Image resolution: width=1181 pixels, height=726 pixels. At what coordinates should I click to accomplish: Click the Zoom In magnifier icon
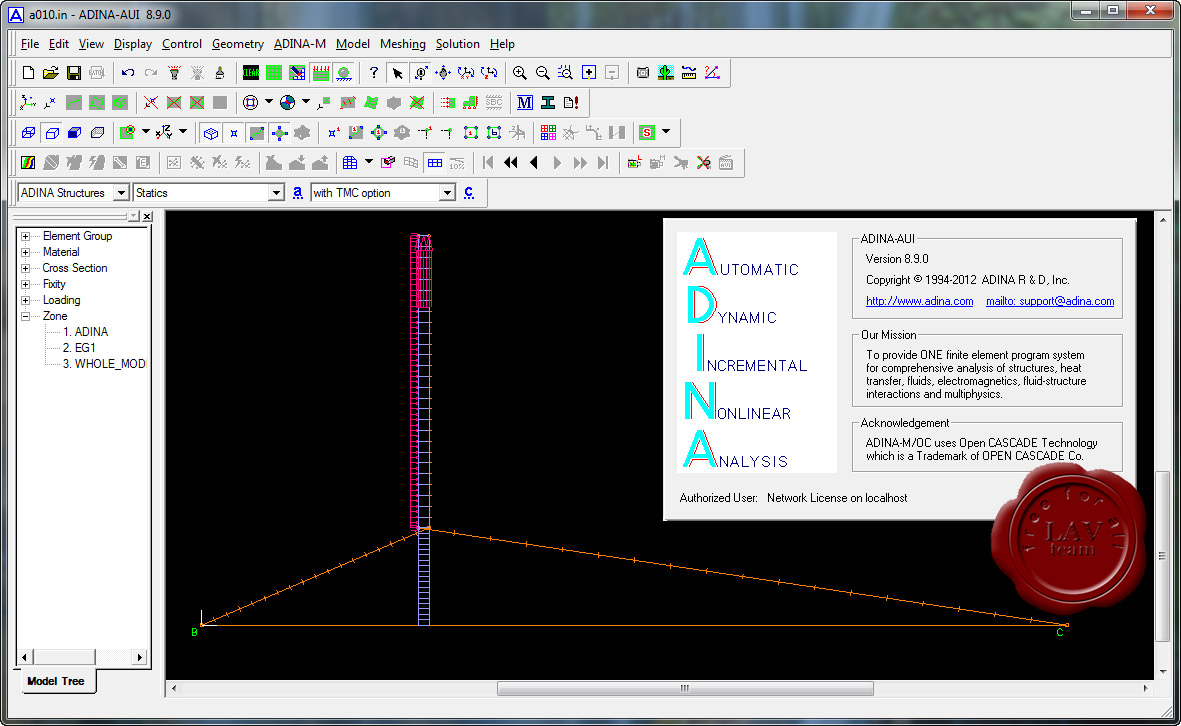[x=520, y=72]
